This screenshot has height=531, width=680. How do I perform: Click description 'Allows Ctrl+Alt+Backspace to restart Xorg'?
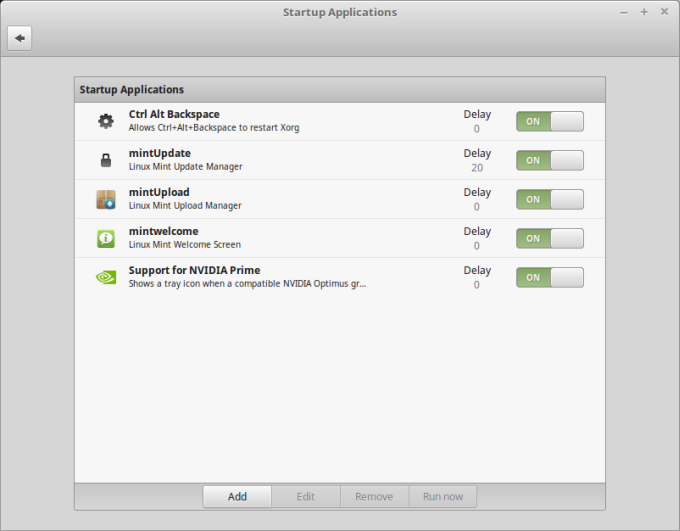coord(214,128)
